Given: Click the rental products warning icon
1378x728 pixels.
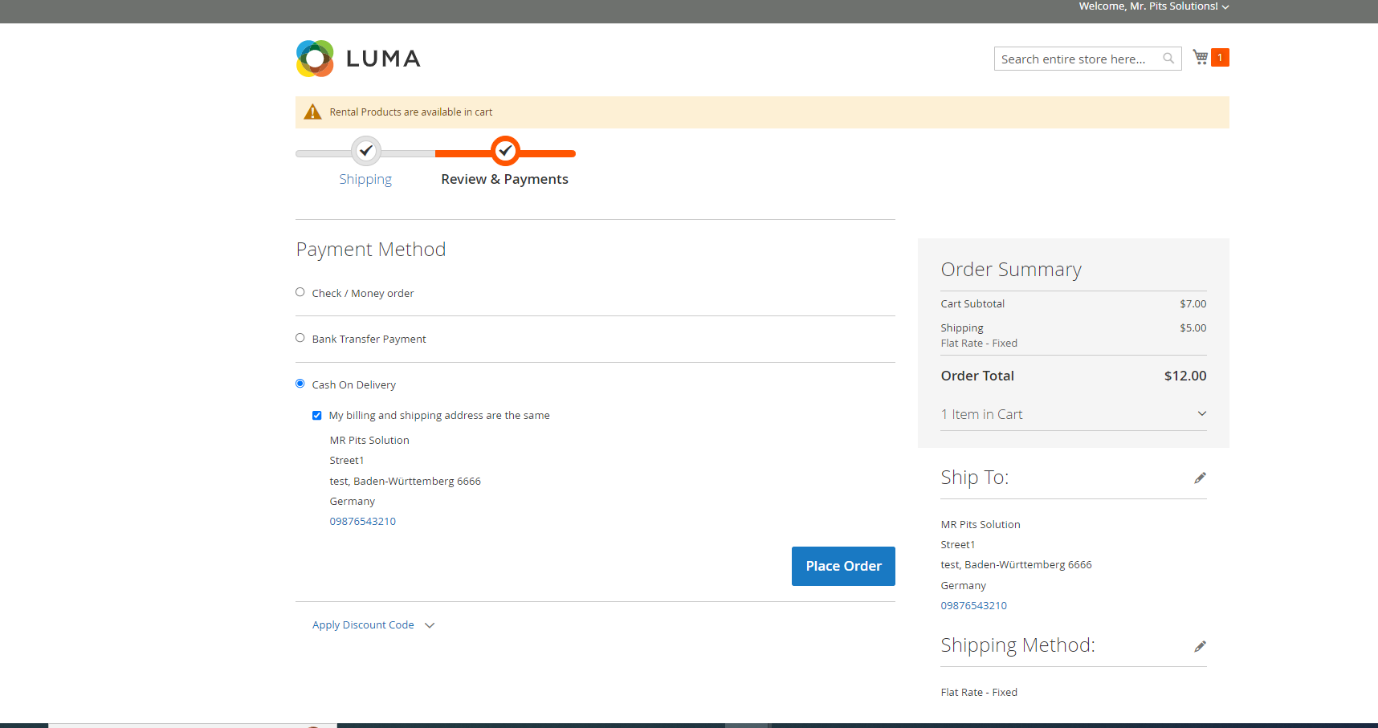Looking at the screenshot, I should pos(313,112).
